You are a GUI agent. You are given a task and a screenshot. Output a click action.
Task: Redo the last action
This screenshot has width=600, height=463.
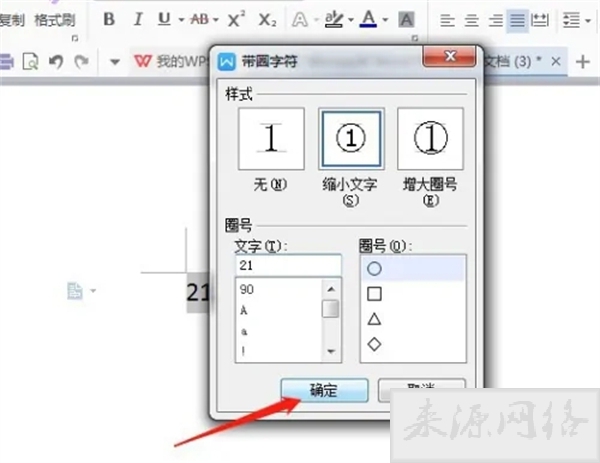tap(81, 61)
